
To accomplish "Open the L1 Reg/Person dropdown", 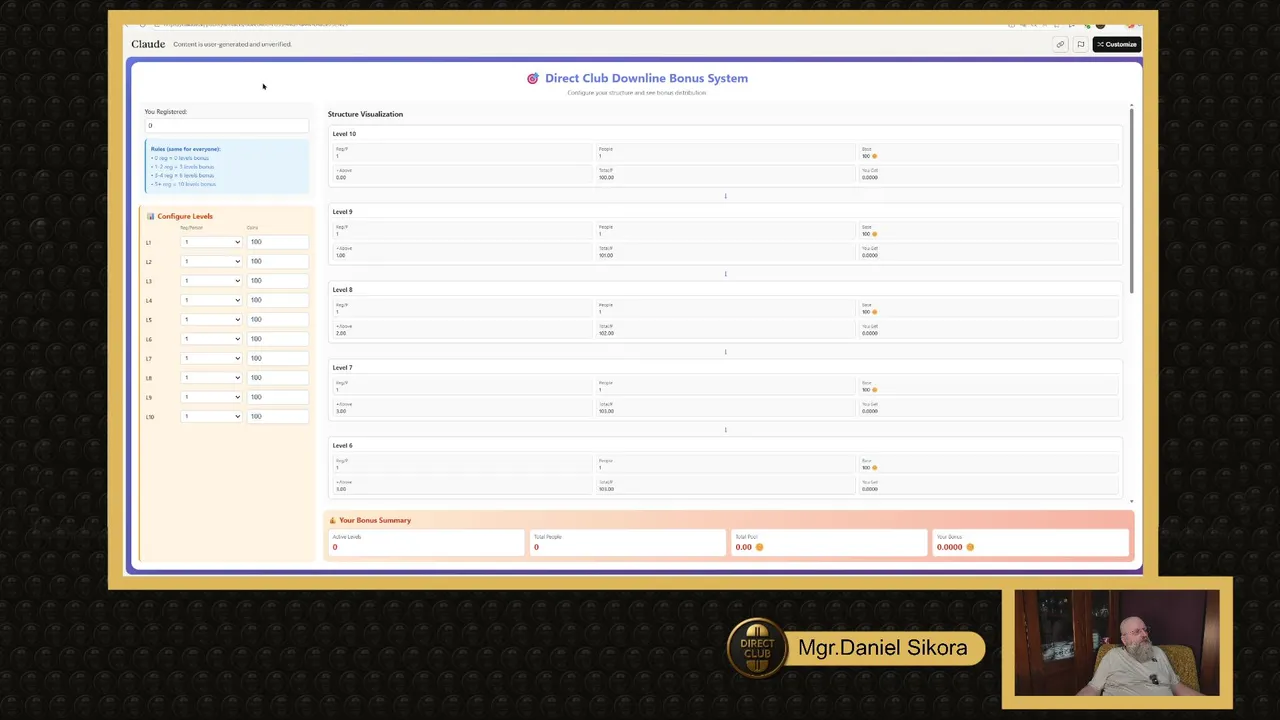I will (x=211, y=242).
